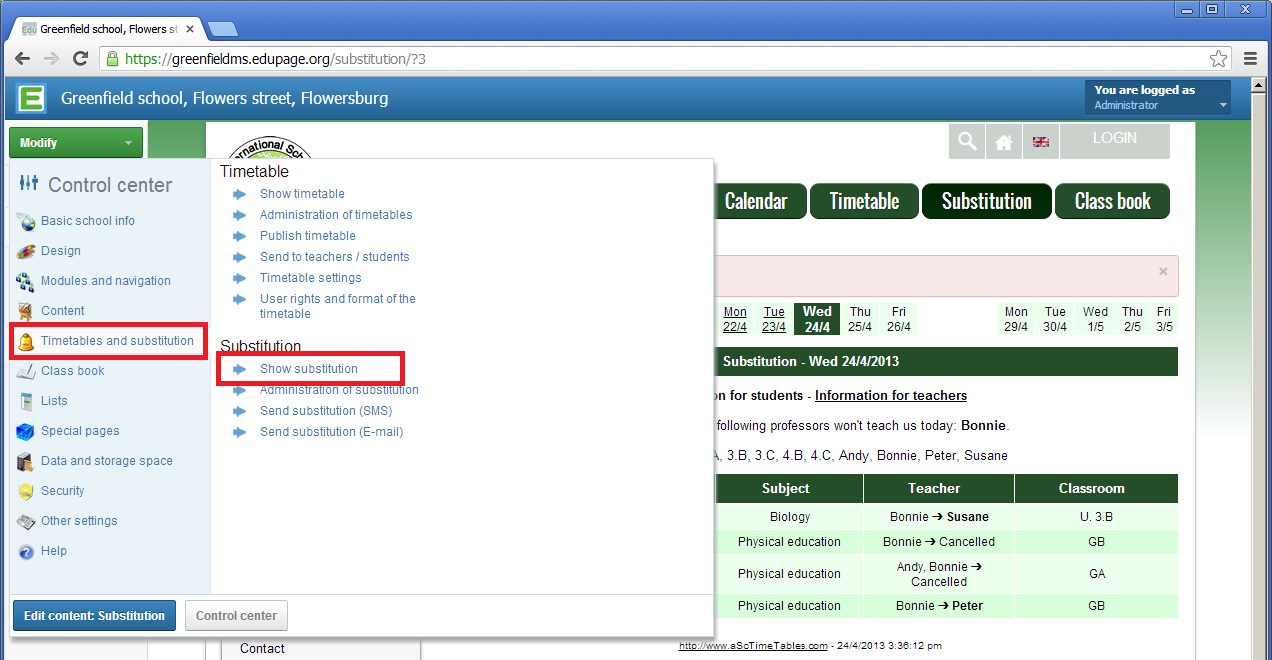
Task: Select the UK flag language icon
Action: [1041, 142]
